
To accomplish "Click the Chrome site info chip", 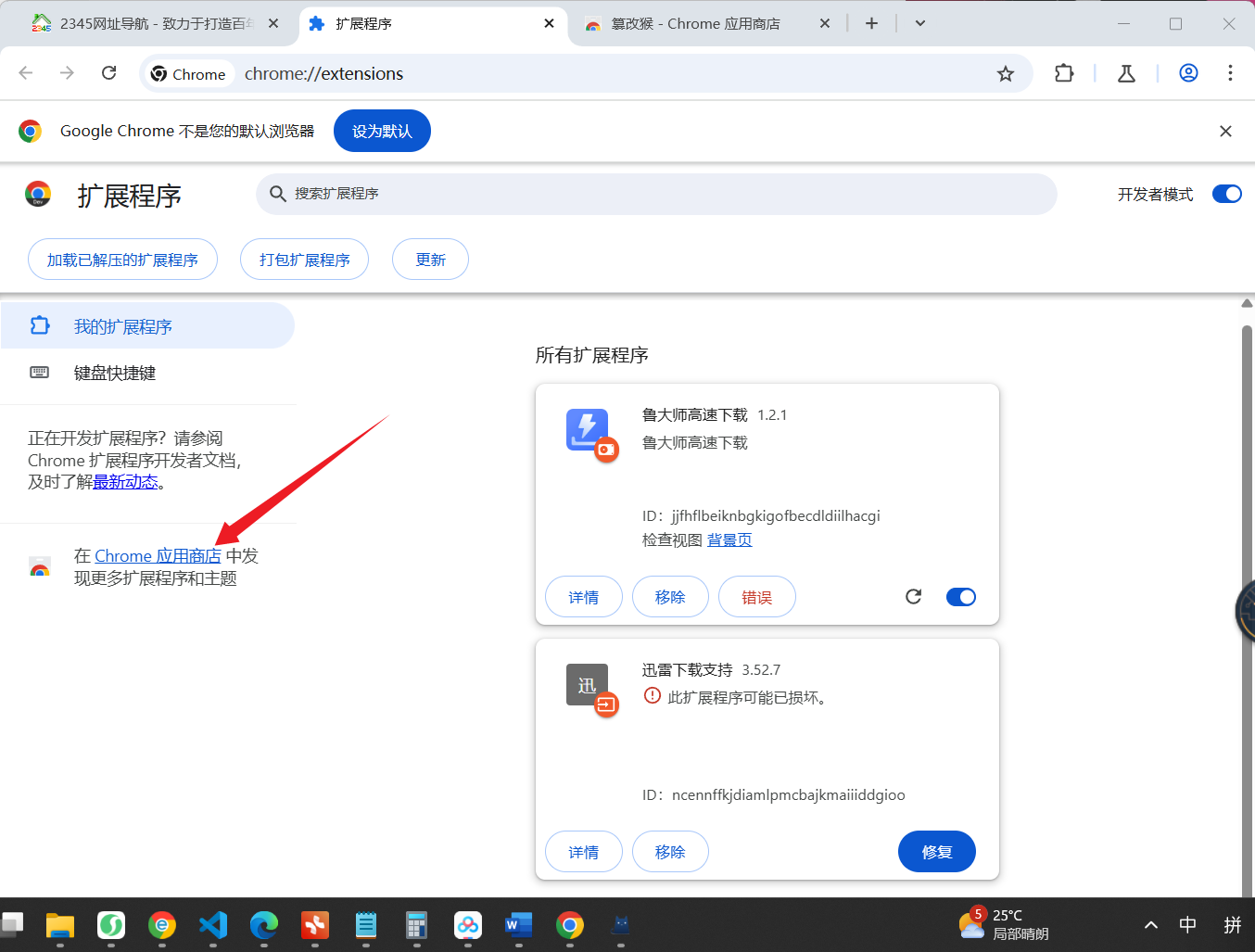I will [189, 74].
